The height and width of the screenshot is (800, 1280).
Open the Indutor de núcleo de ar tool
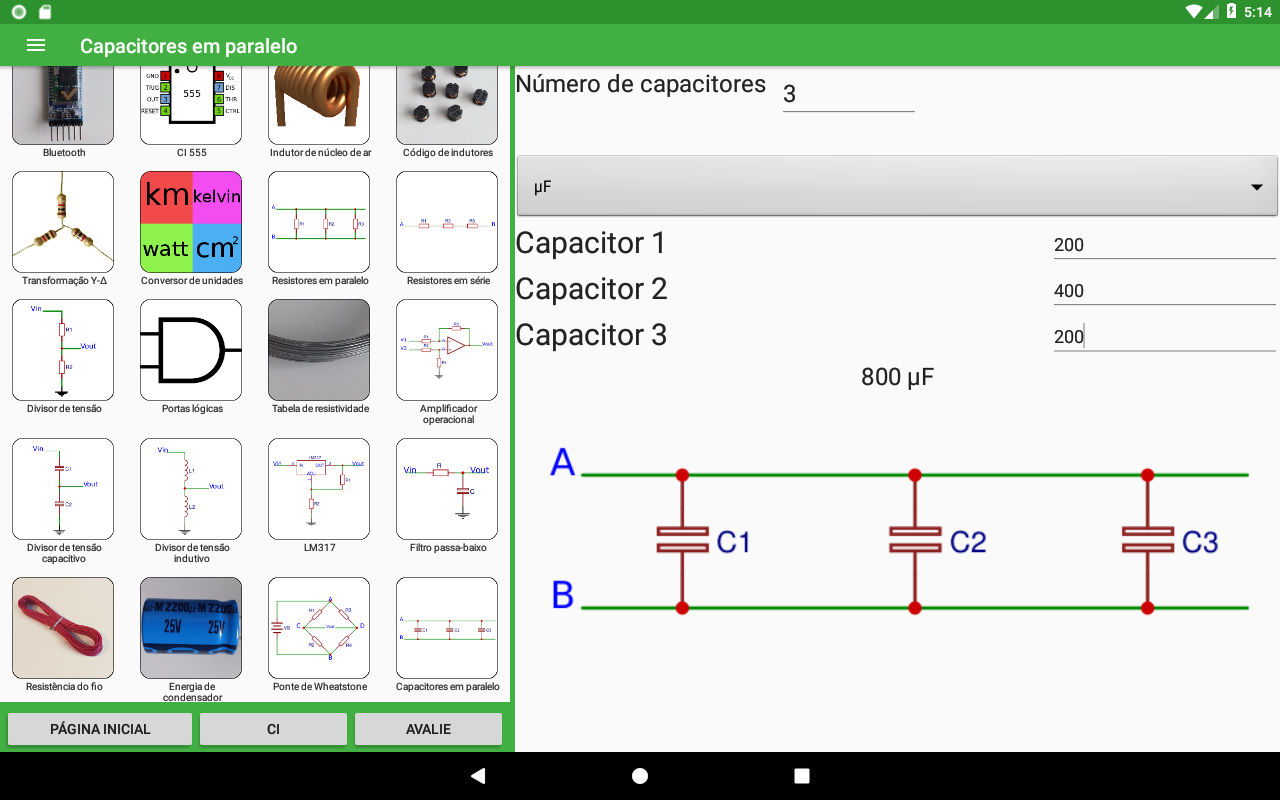[x=319, y=106]
